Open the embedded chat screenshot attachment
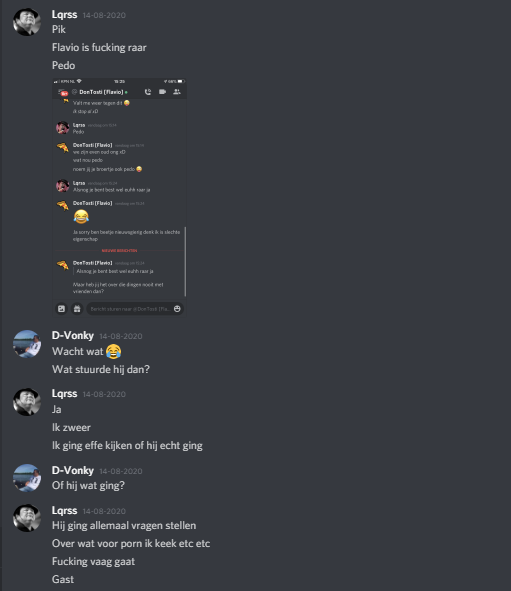Image resolution: width=511 pixels, height=591 pixels. tap(119, 197)
